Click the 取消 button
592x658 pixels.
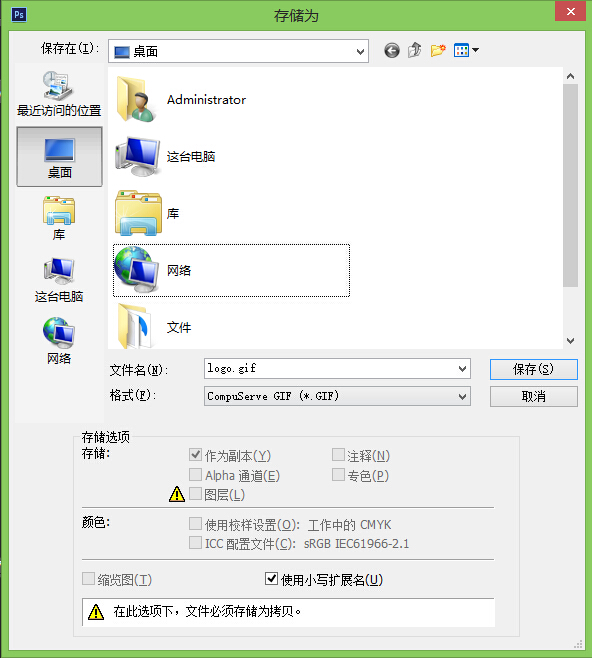click(x=534, y=397)
